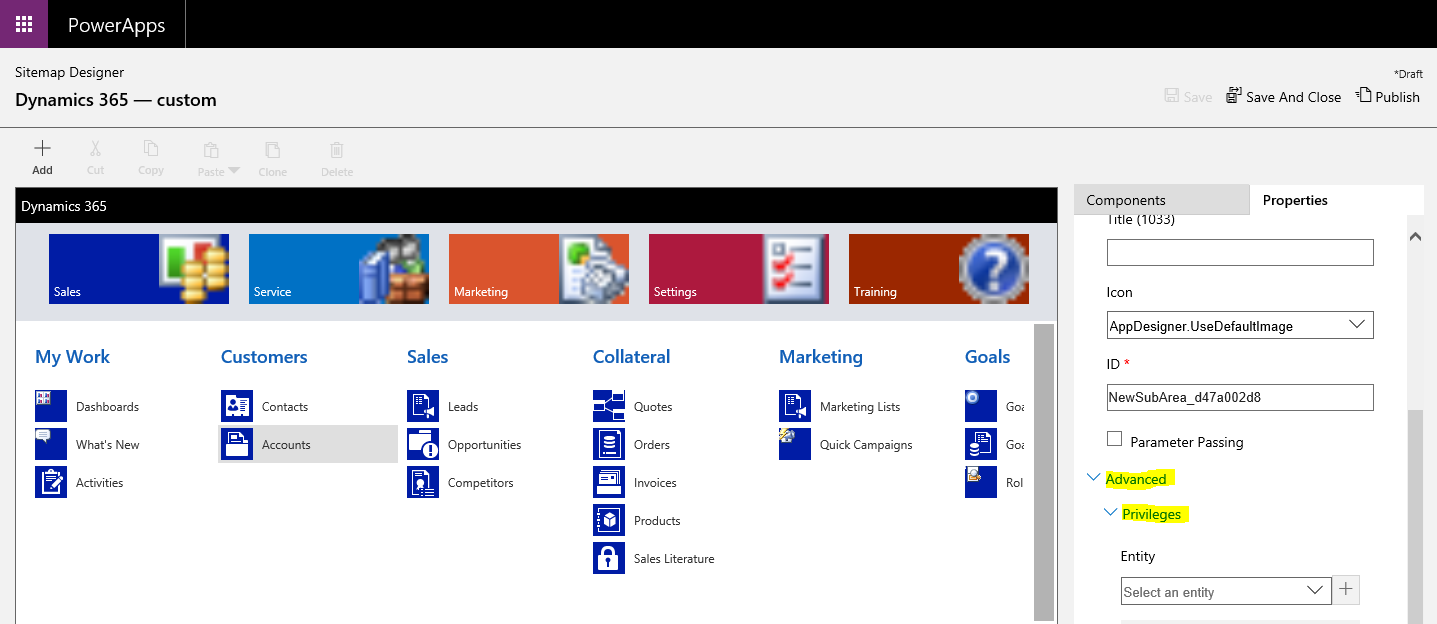Click the properties panel scroll-up arrow
The image size is (1437, 624).
click(x=1415, y=237)
